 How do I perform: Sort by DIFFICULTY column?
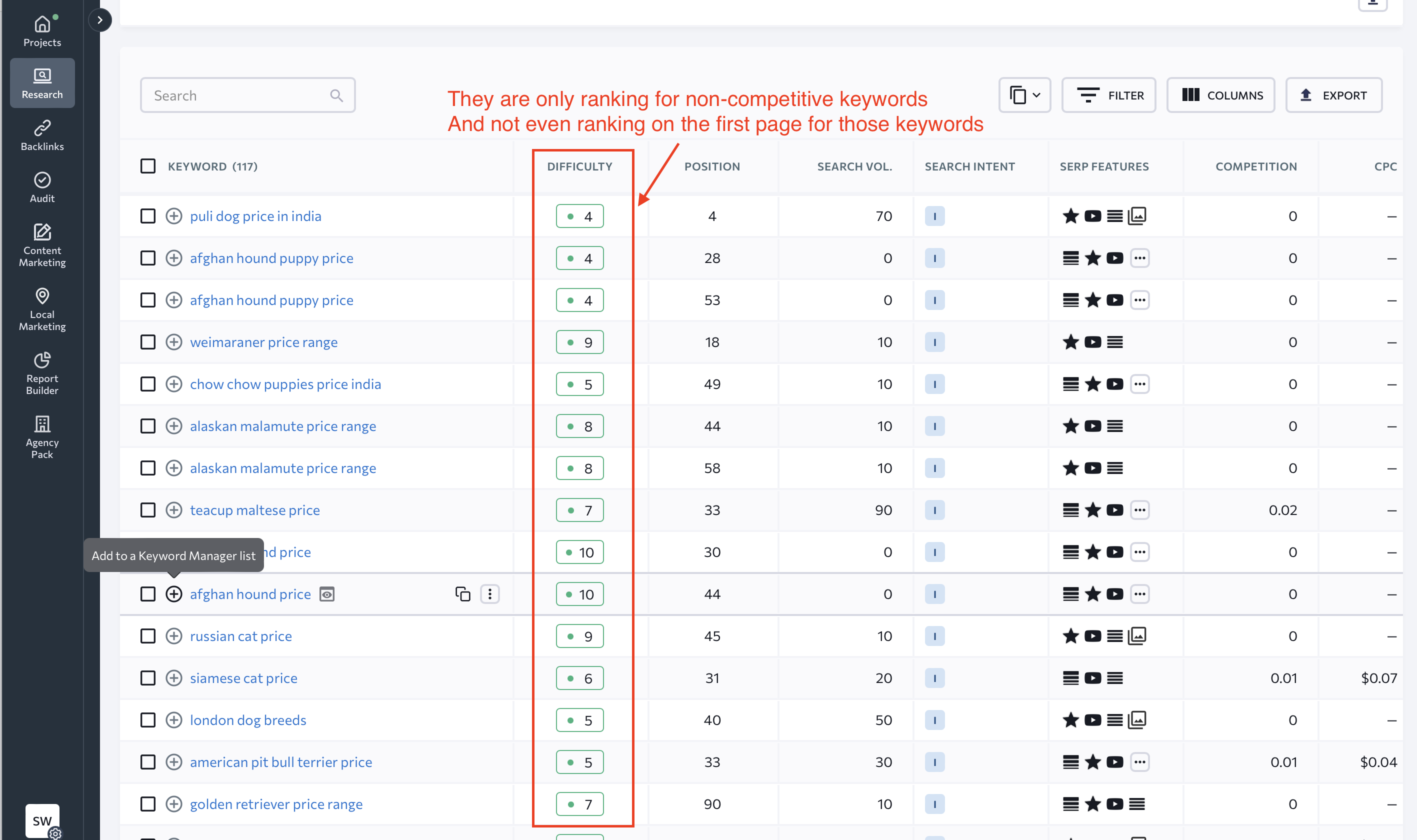point(580,166)
